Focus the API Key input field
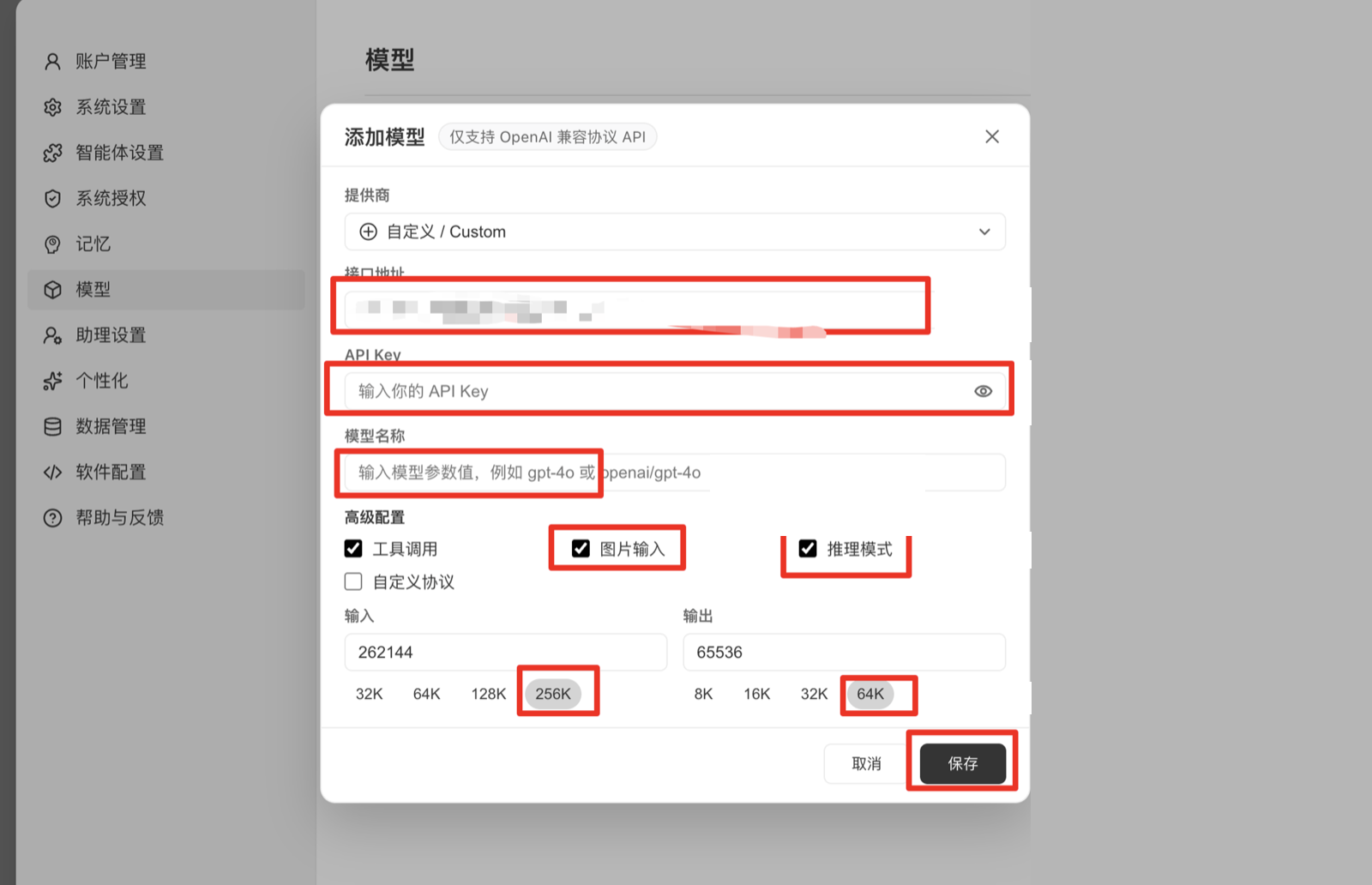 [x=675, y=391]
